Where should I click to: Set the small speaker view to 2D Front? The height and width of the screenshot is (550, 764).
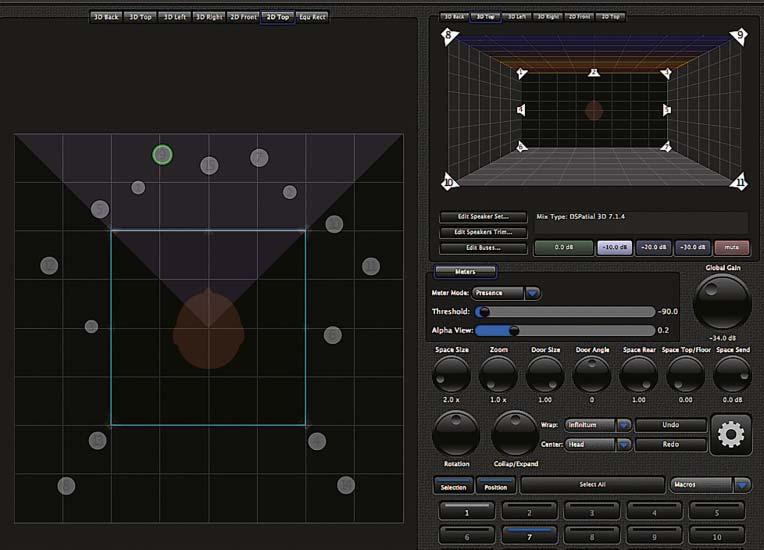coord(579,17)
